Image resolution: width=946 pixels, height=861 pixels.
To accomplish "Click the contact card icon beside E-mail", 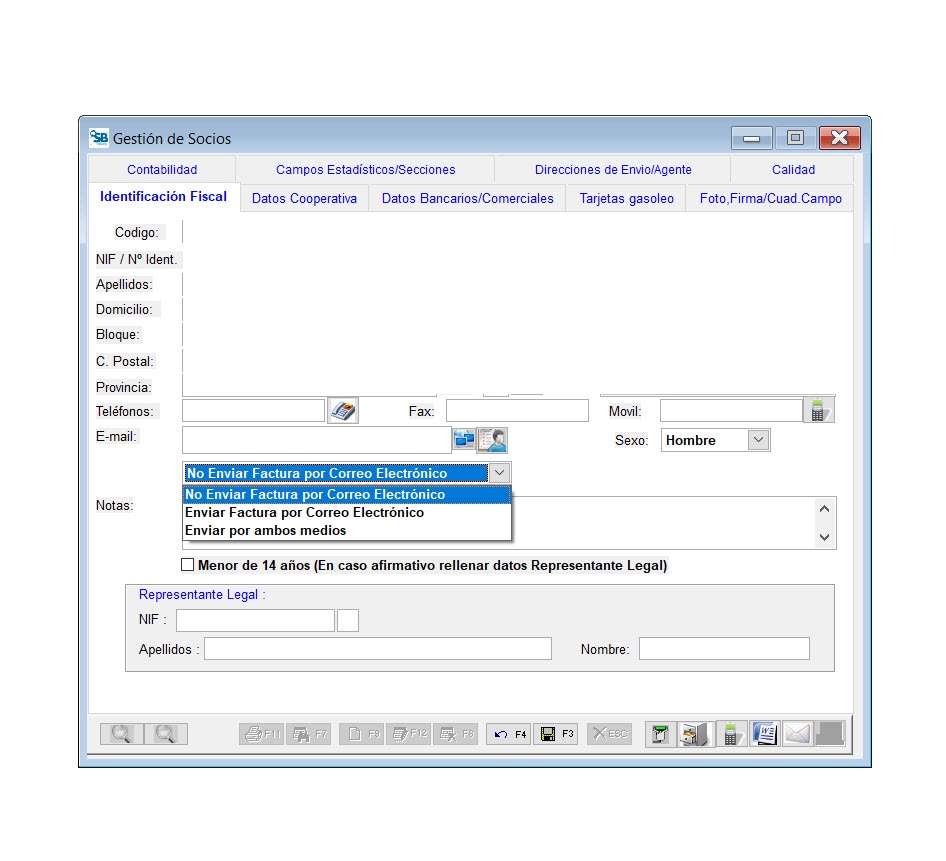I will point(492,440).
